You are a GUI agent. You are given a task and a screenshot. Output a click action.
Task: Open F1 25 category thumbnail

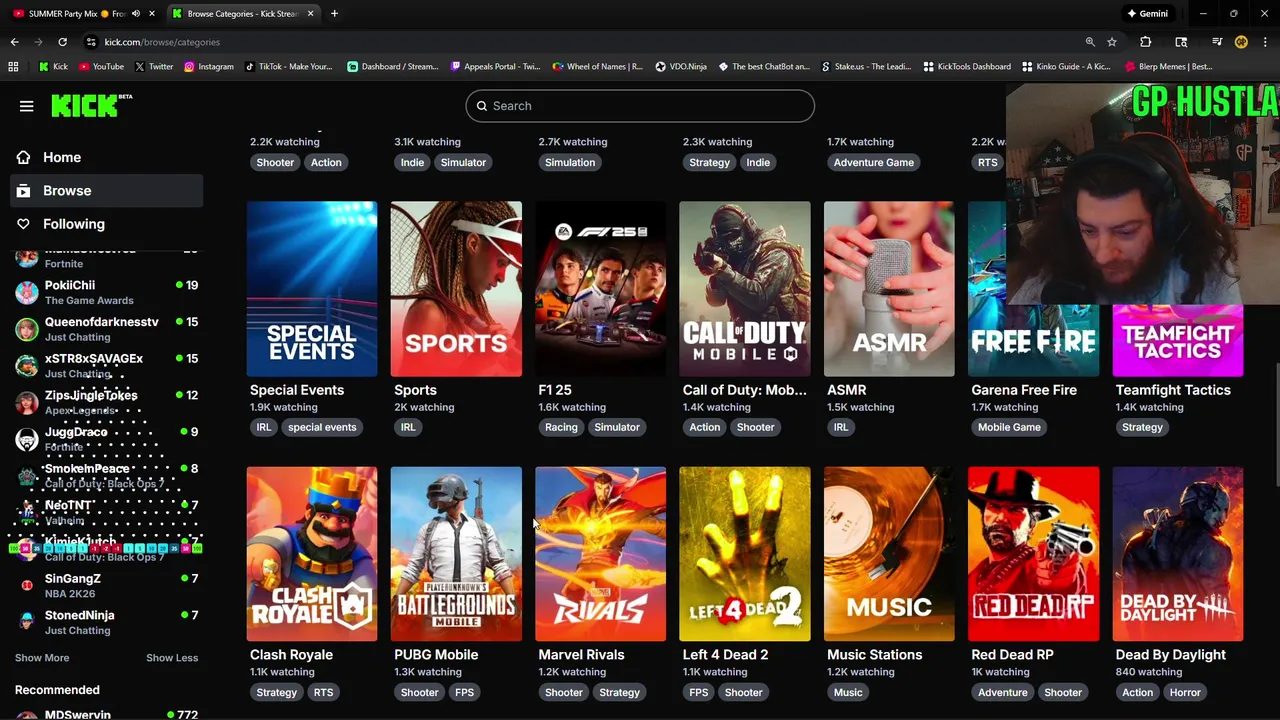[x=600, y=289]
